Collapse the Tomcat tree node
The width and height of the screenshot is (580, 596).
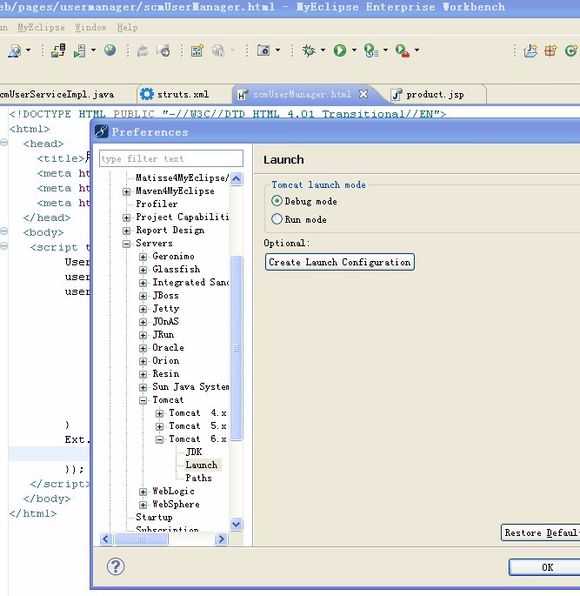(143, 400)
